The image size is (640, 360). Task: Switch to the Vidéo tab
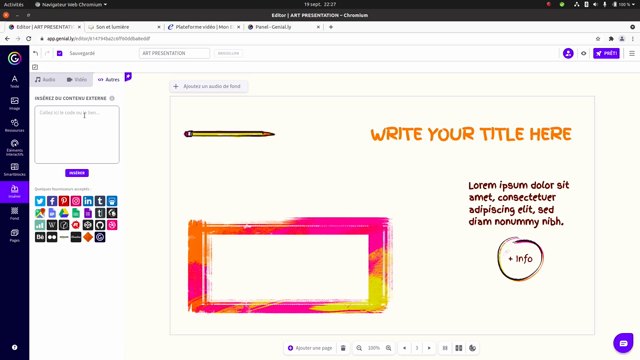click(77, 80)
